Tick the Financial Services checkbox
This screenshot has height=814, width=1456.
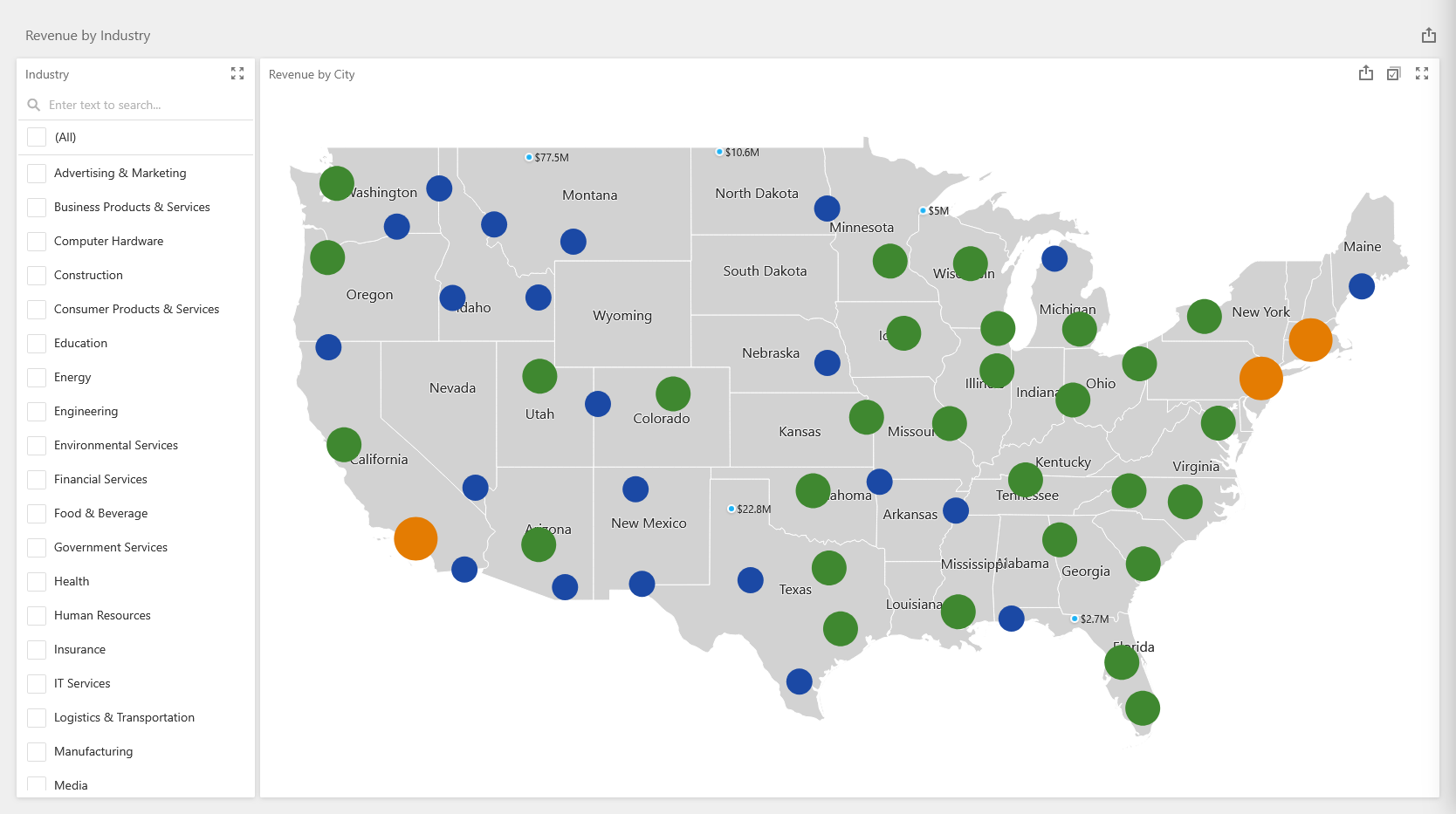pyautogui.click(x=37, y=479)
